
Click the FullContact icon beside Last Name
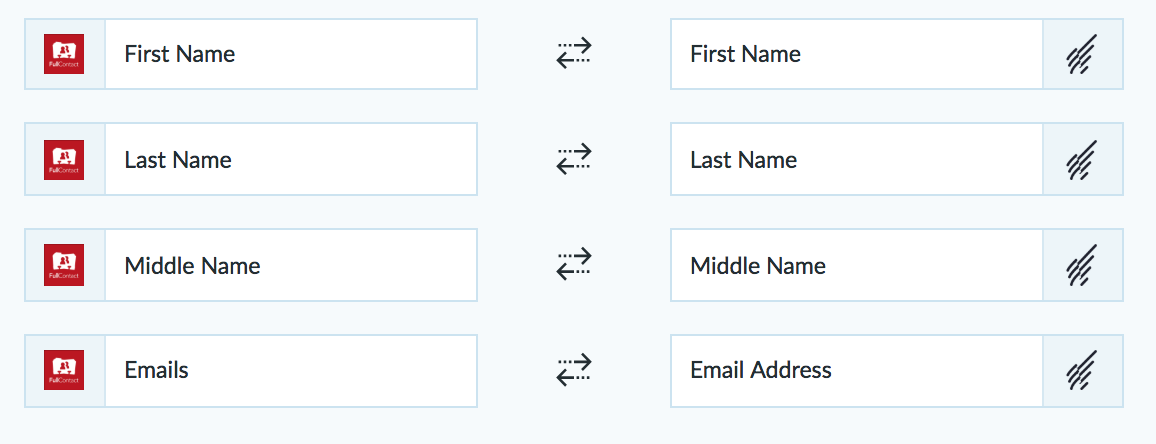coord(63,159)
